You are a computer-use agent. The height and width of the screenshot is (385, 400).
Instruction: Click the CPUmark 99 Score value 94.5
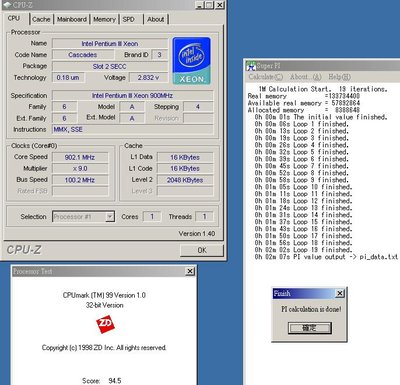(x=115, y=381)
